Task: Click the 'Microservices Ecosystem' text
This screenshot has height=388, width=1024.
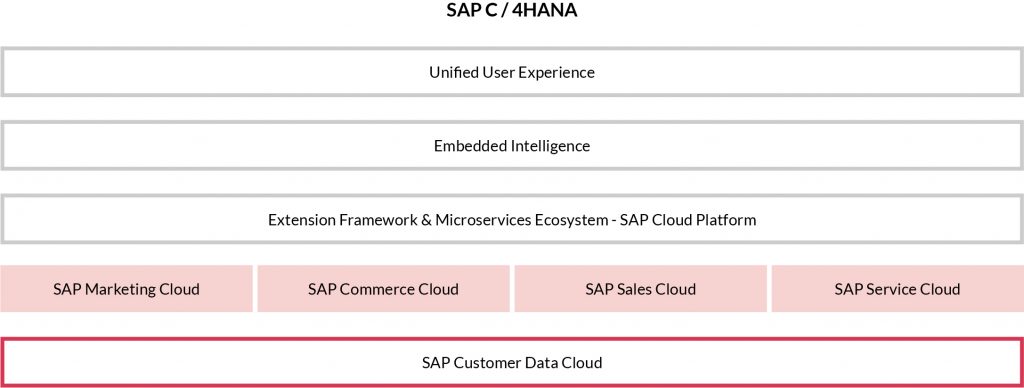Action: pos(521,219)
